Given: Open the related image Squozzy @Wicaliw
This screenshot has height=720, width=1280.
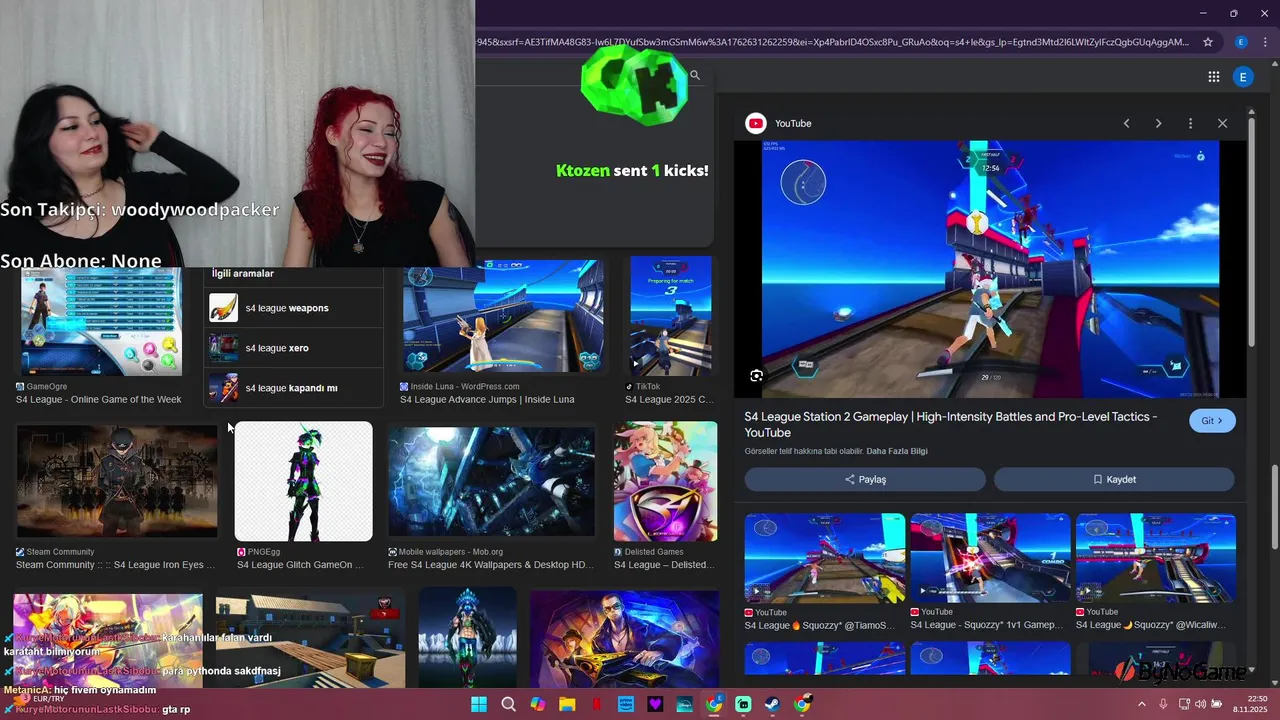Looking at the screenshot, I should click(1156, 558).
